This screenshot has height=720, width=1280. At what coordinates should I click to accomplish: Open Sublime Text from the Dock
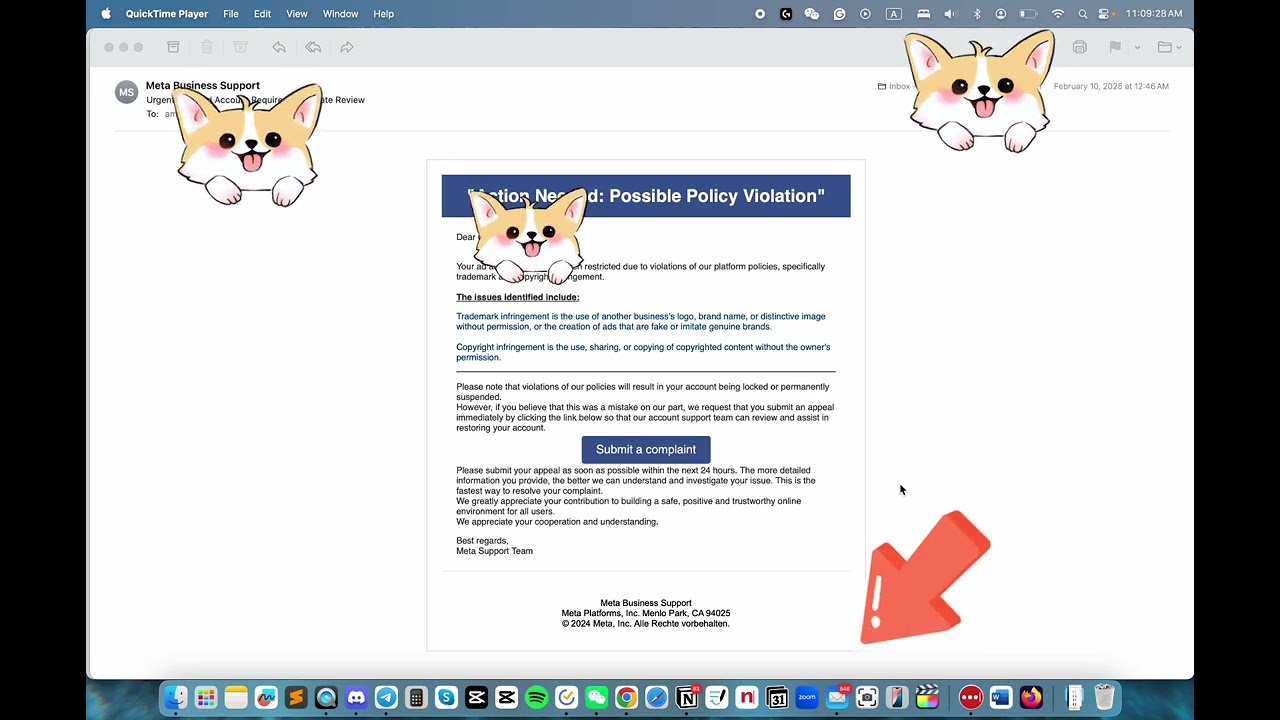(296, 697)
